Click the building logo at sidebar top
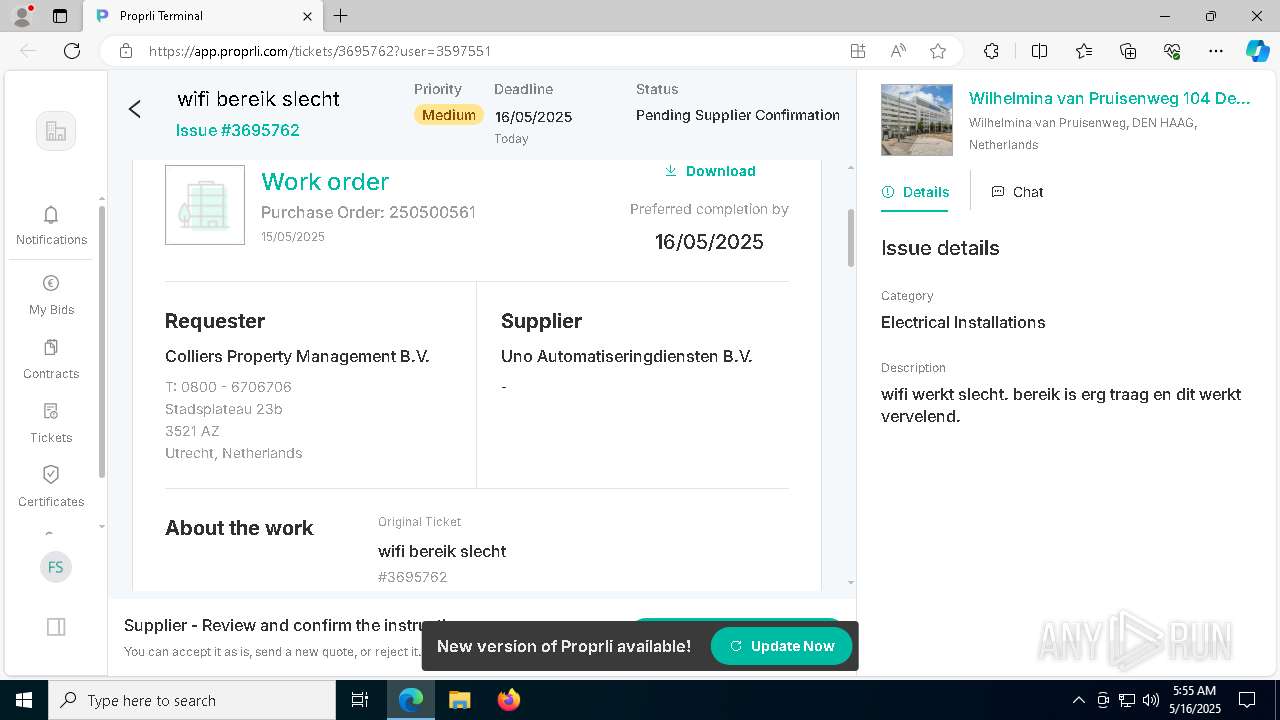The image size is (1280, 720). click(56, 131)
